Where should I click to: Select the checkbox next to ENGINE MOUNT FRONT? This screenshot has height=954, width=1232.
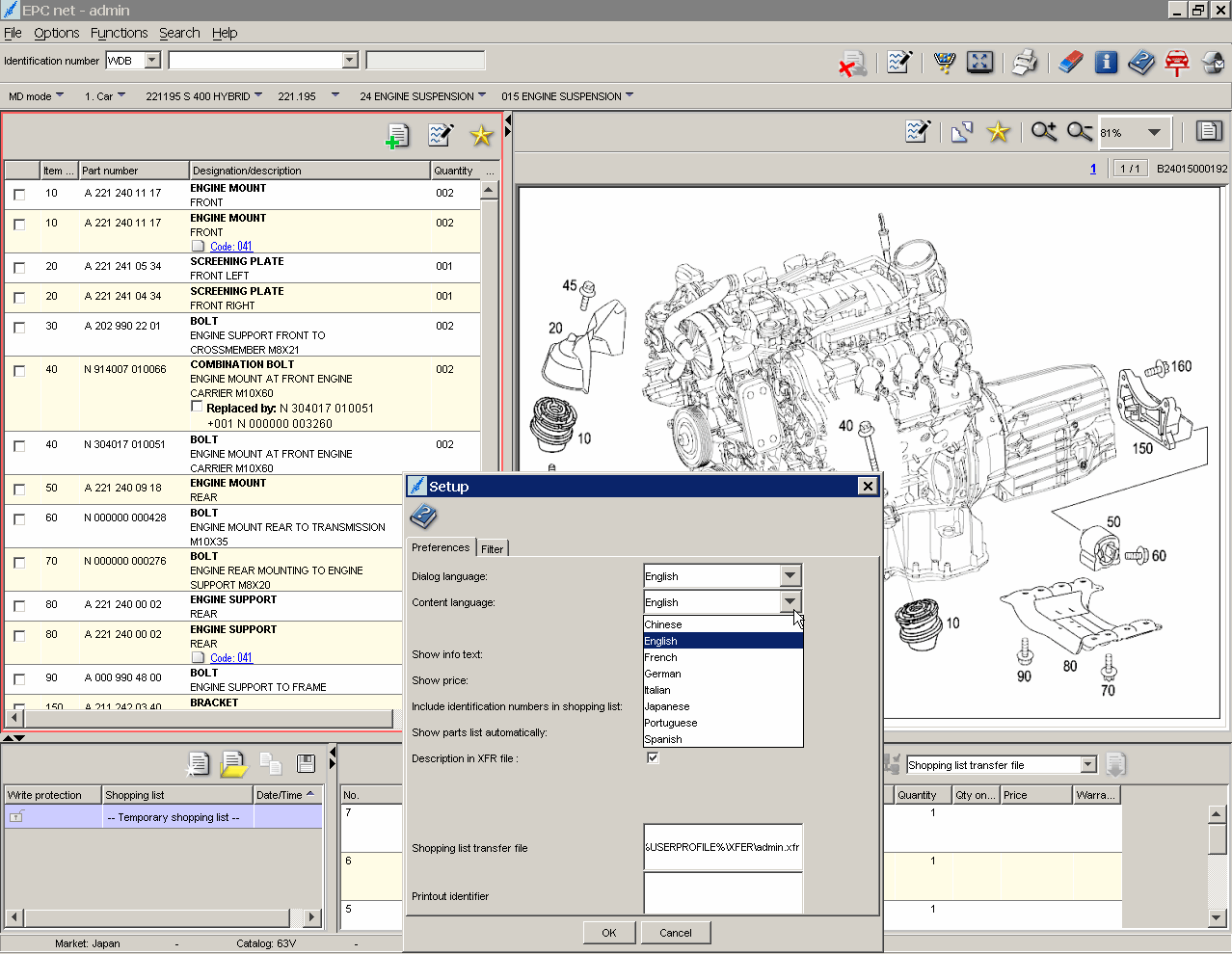click(20, 193)
